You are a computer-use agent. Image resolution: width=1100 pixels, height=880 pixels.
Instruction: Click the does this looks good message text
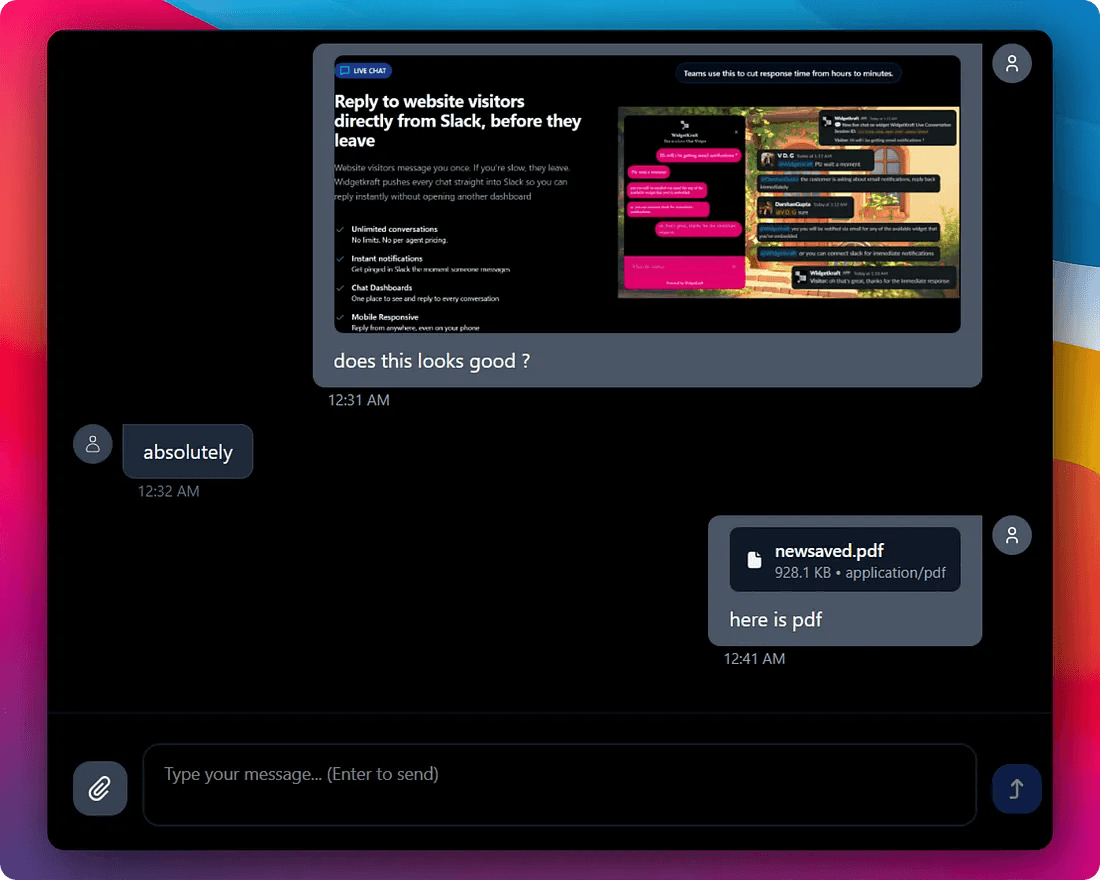[x=431, y=361]
